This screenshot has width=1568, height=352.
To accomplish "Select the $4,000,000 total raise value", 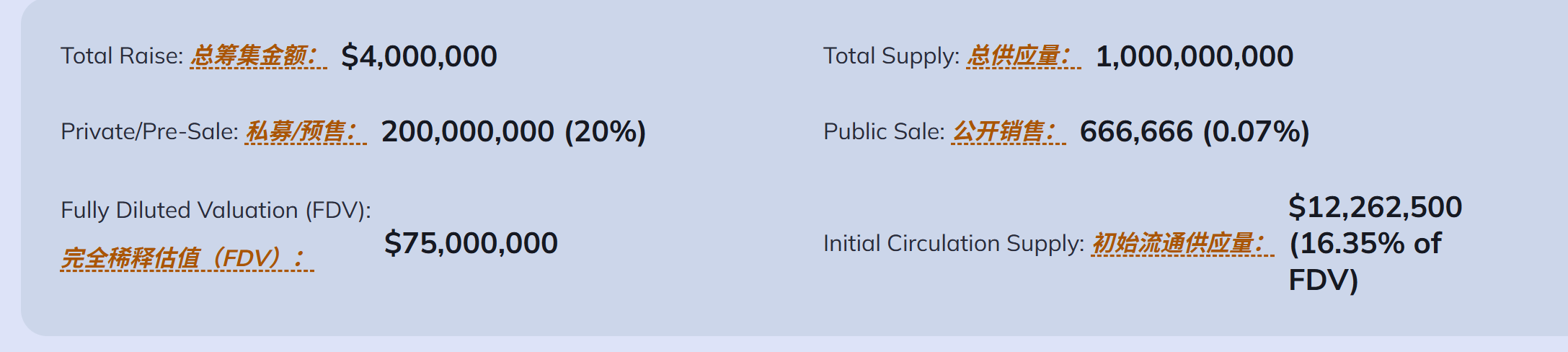I will point(419,56).
